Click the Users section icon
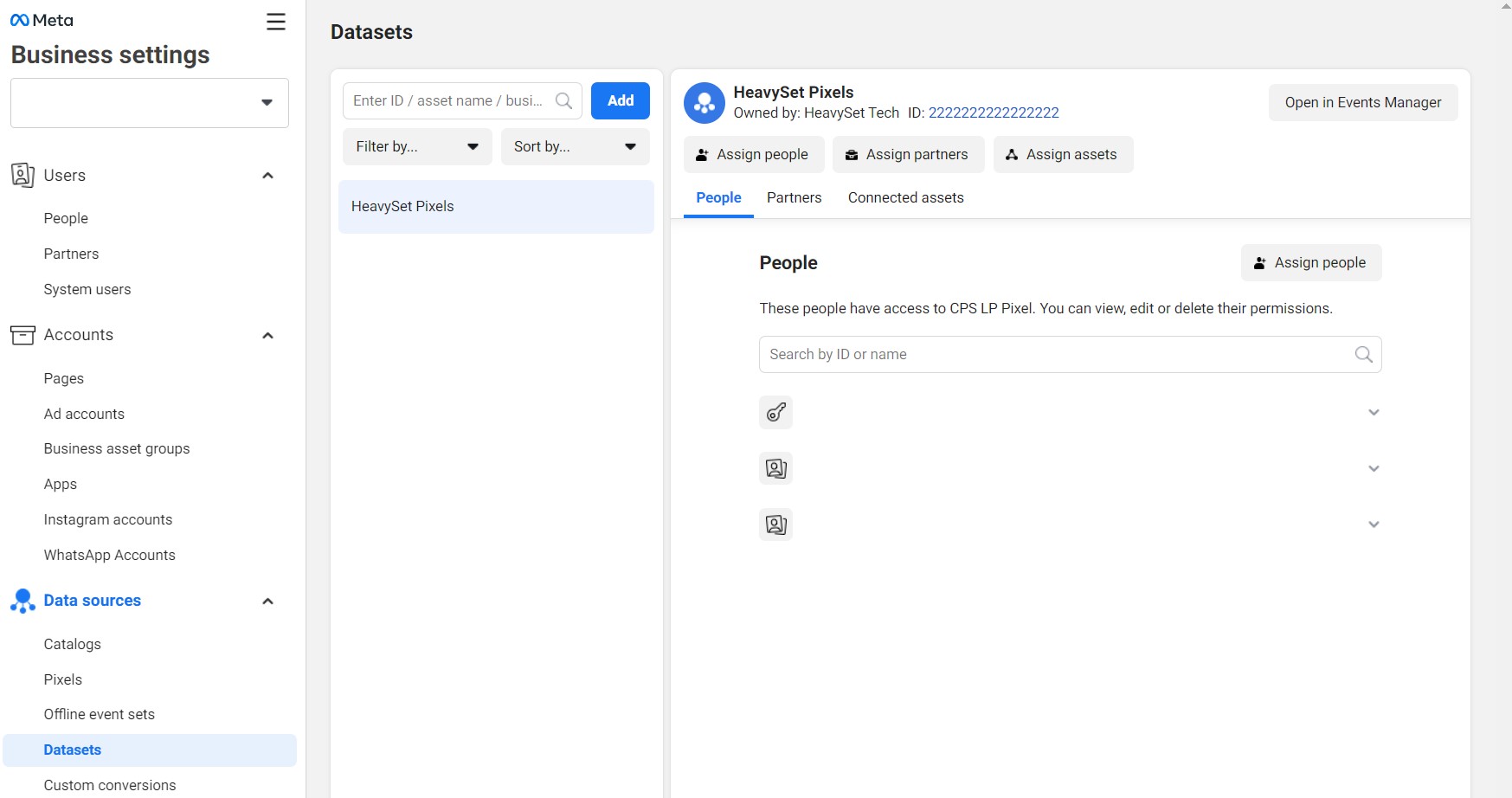Image resolution: width=1512 pixels, height=798 pixels. [23, 175]
